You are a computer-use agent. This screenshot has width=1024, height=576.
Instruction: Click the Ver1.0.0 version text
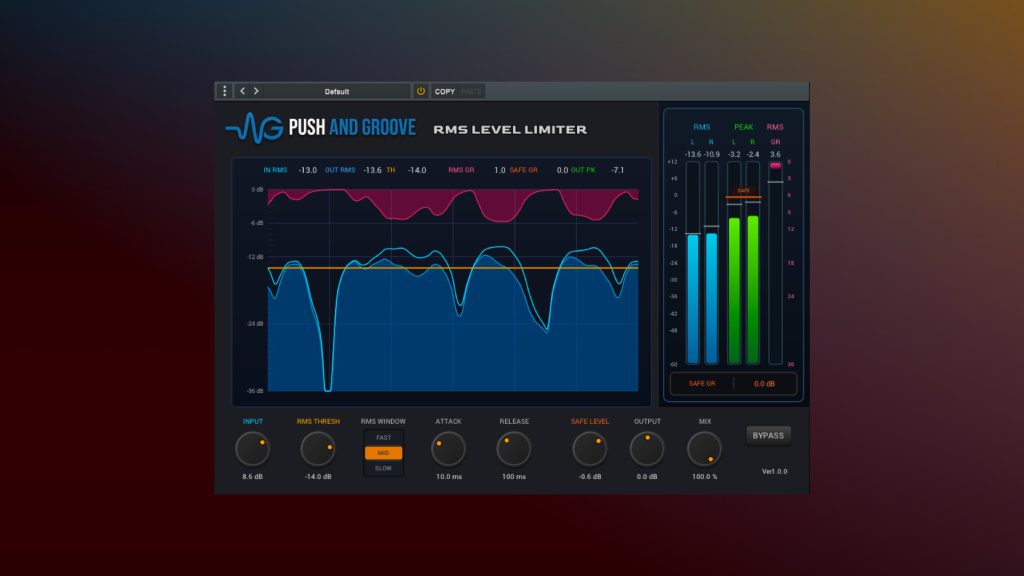pos(775,472)
